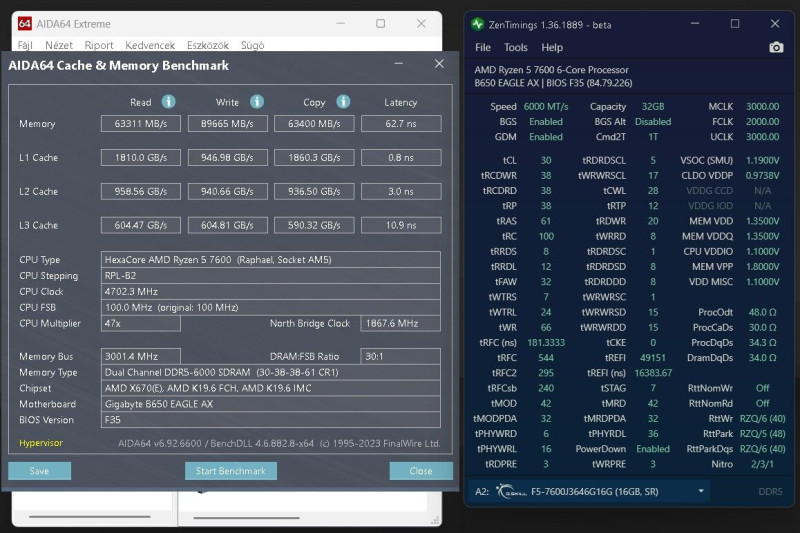Click the Nitro 2/3/1 value
Image resolution: width=800 pixels, height=533 pixels.
pos(762,464)
